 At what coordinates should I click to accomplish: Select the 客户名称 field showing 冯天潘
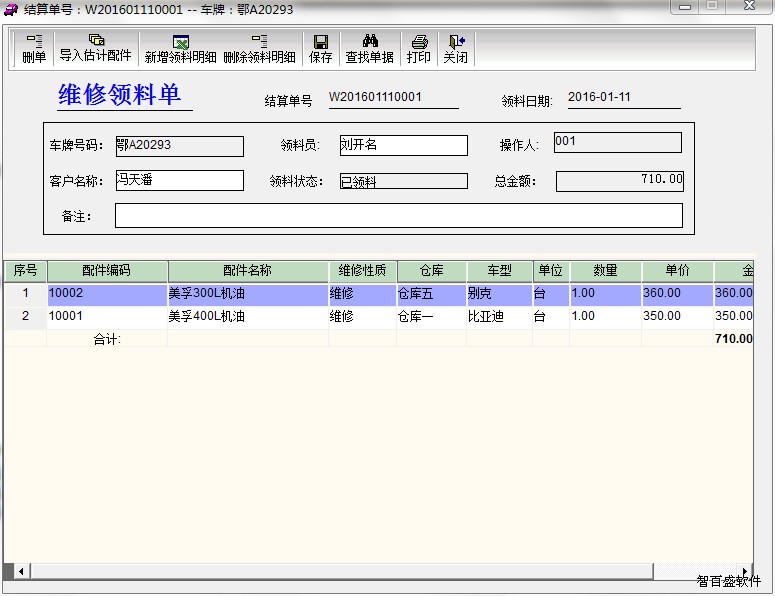pos(180,180)
